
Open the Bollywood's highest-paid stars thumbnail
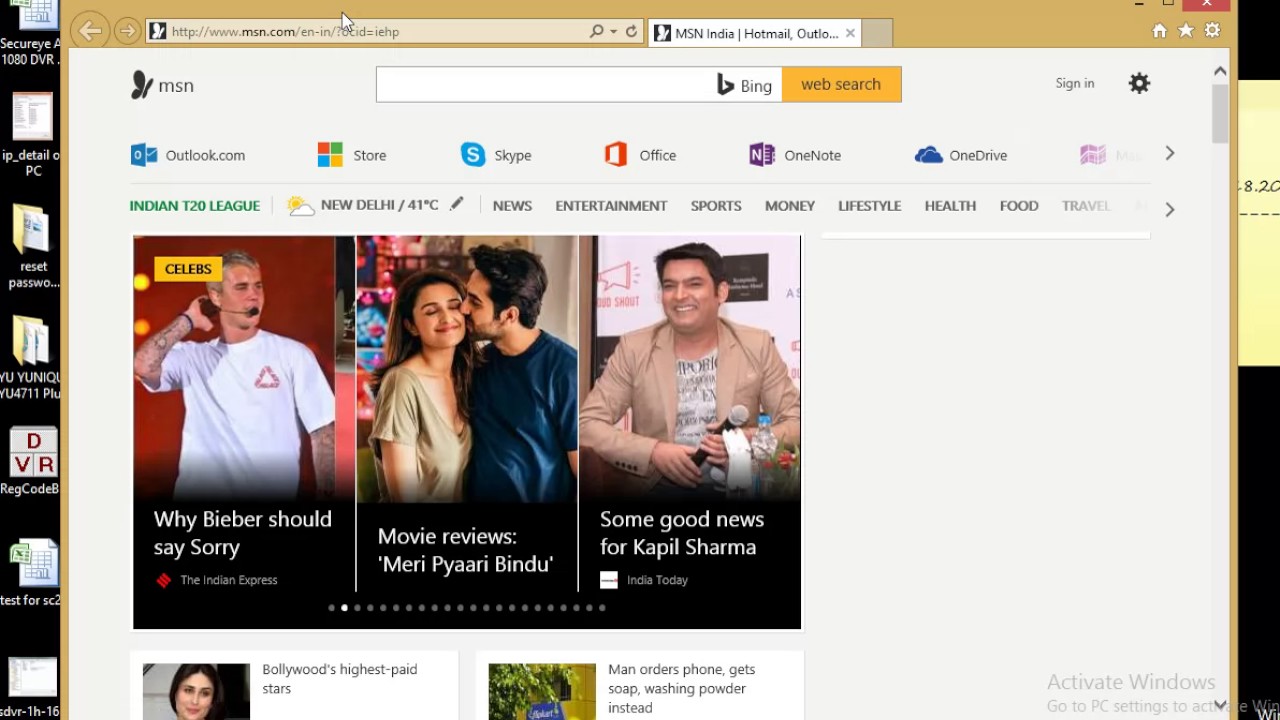tap(196, 691)
